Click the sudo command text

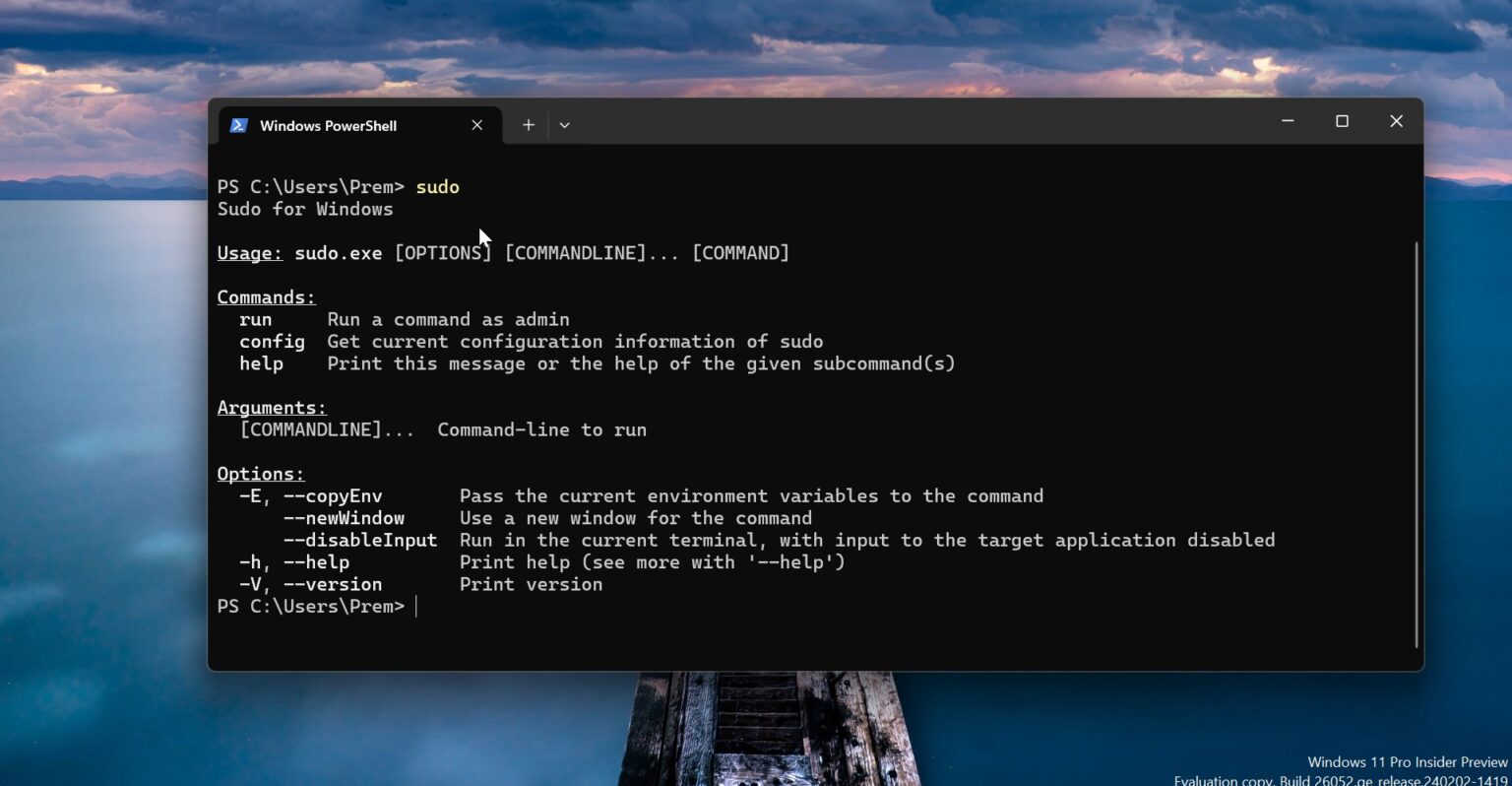tap(437, 186)
